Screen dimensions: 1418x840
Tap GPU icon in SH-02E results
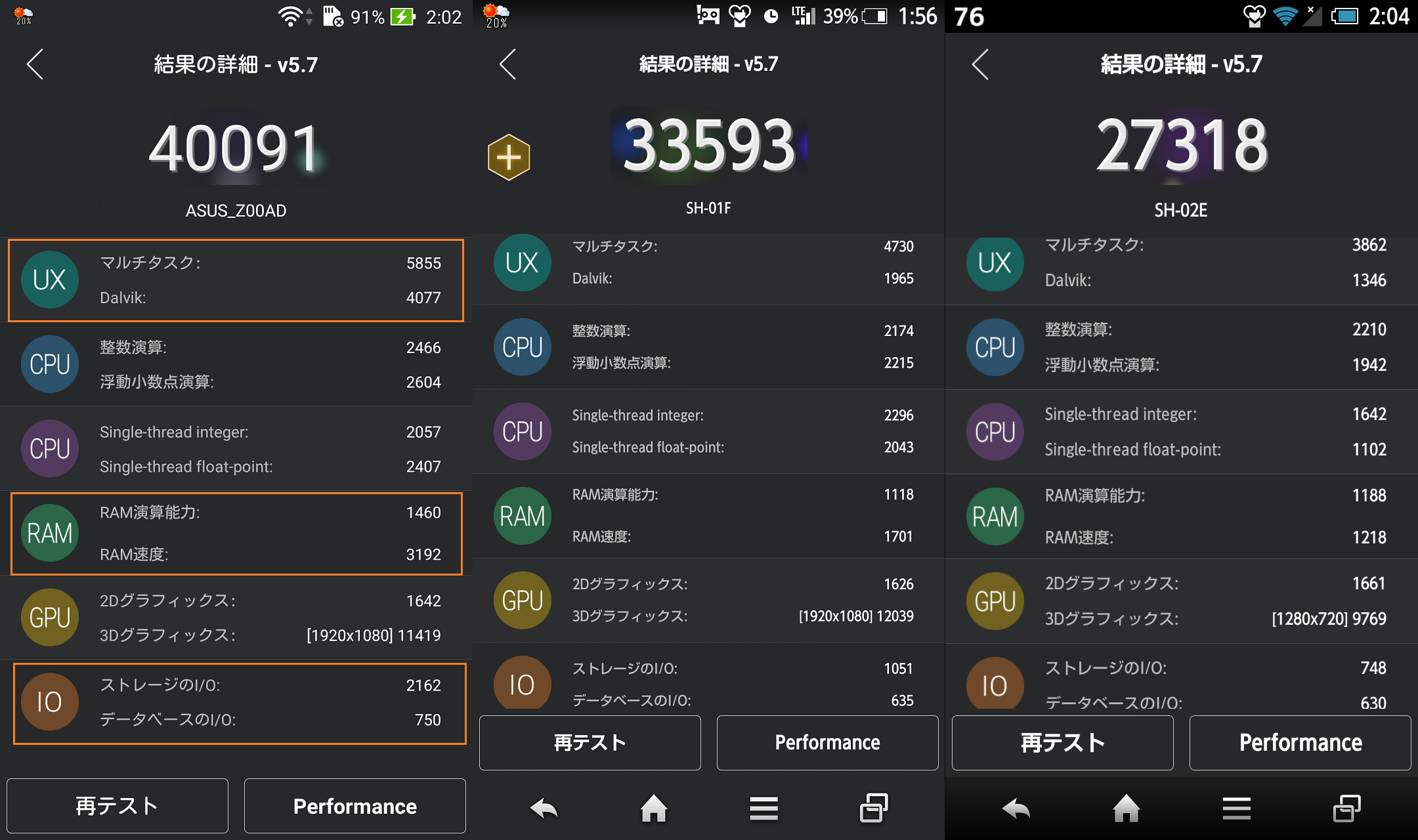tap(995, 601)
